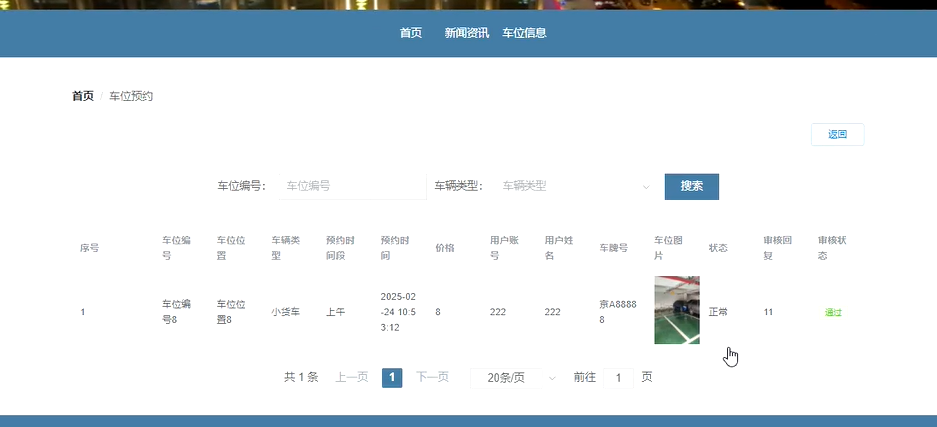The width and height of the screenshot is (937, 427).
Task: Click the 预约时间 column header
Action: click(396, 248)
